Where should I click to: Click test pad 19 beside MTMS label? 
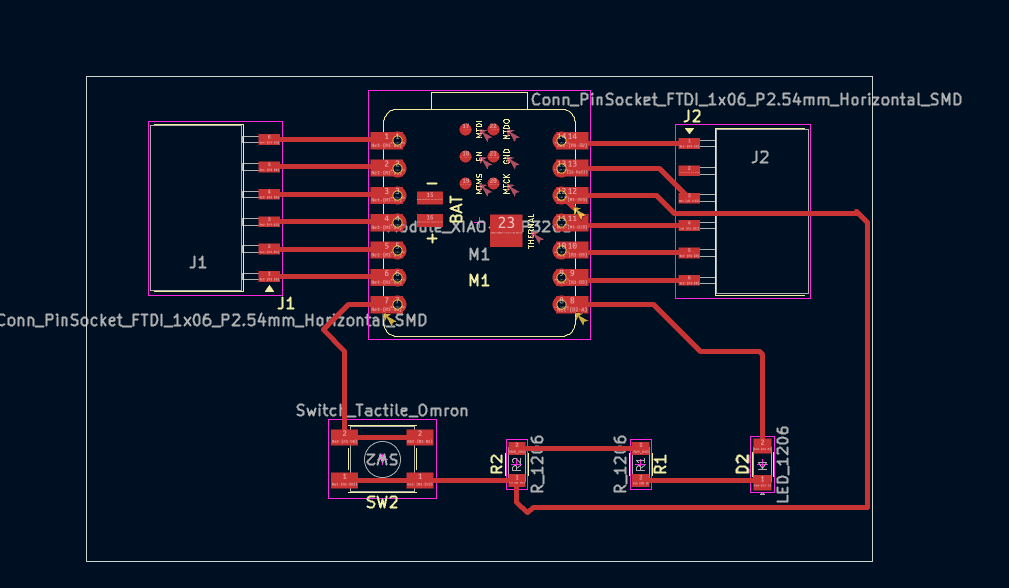click(465, 183)
